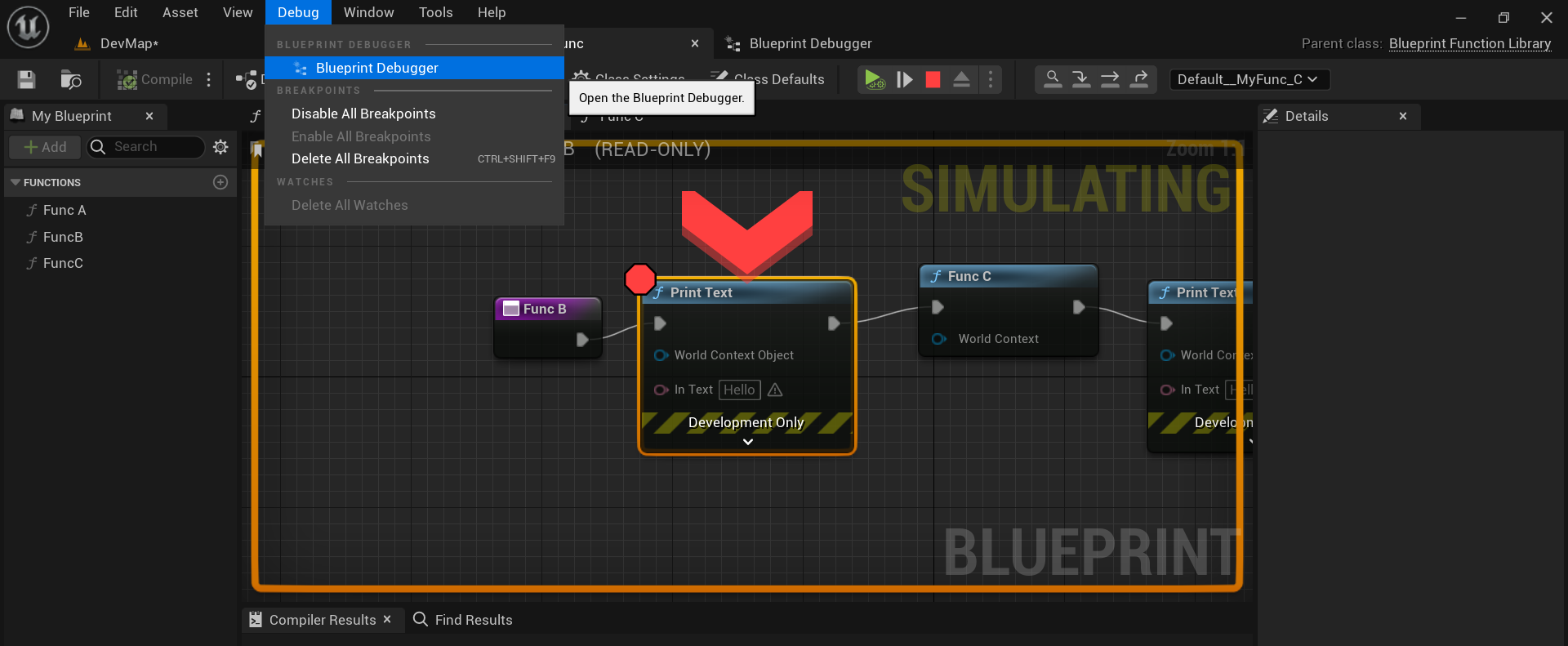Add a new function with the plus icon
Image resolution: width=1568 pixels, height=646 pixels.
click(x=220, y=182)
